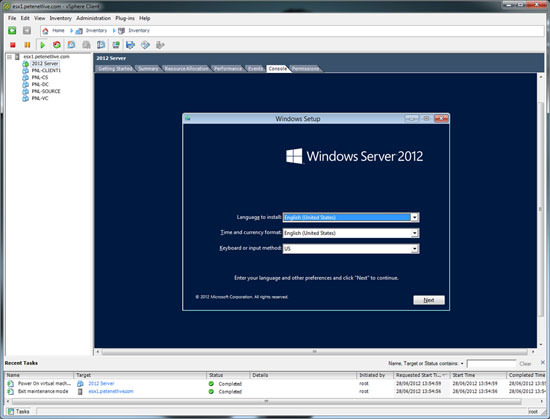
Task: Click the Home house icon in breadcrumb
Action: [x=45, y=31]
